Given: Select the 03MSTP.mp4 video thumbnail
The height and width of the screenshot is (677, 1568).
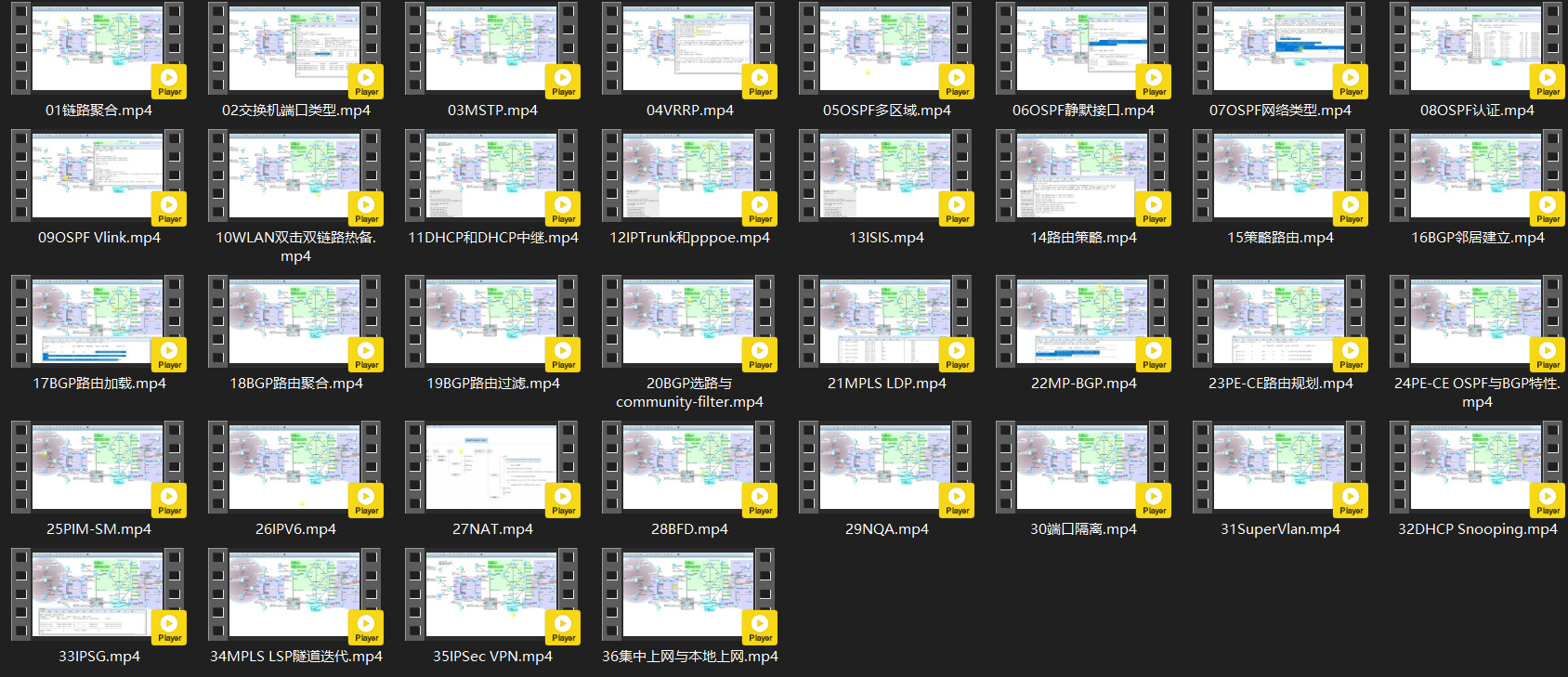Looking at the screenshot, I should pos(491,48).
